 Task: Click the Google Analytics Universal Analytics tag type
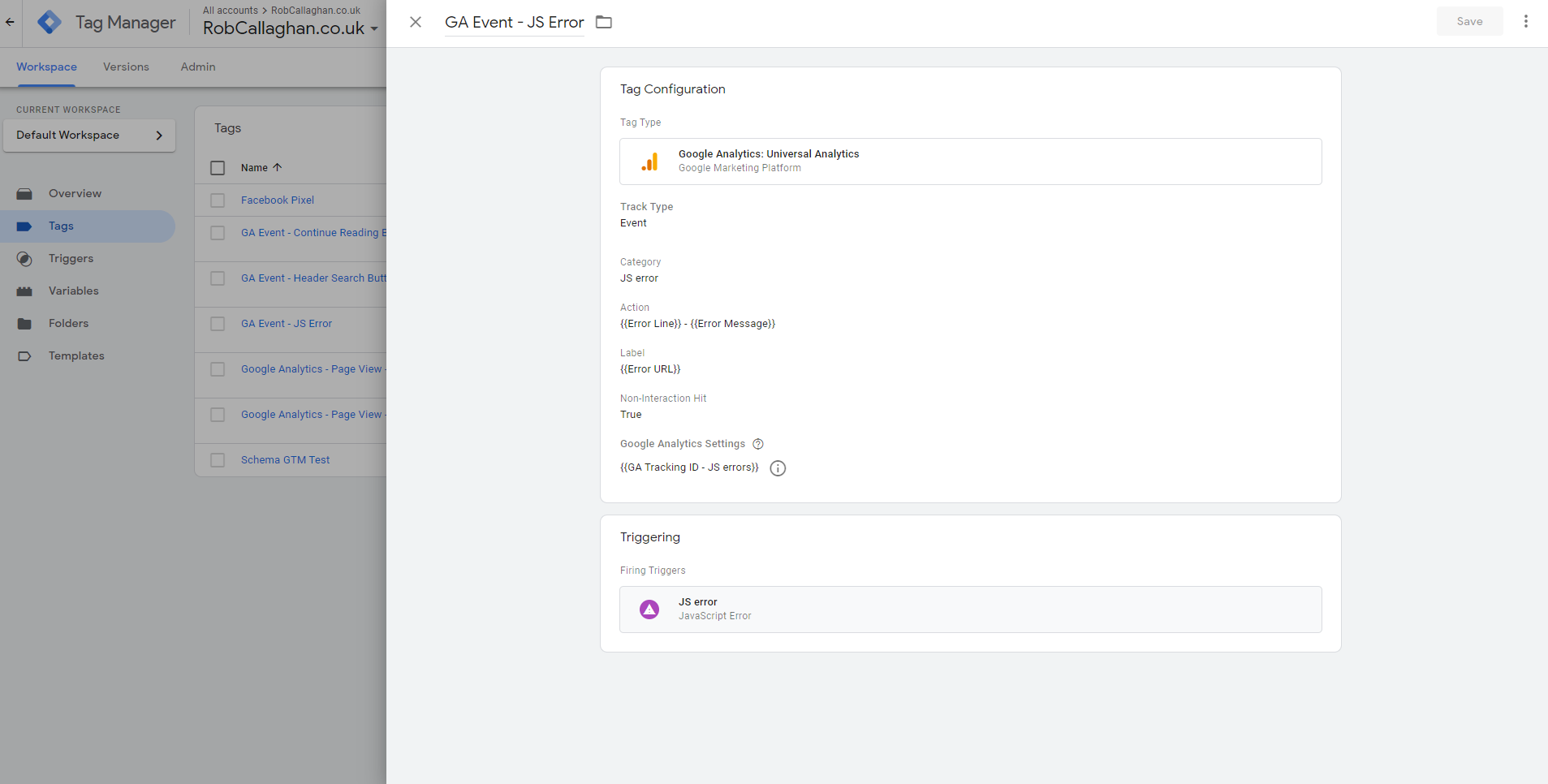971,161
